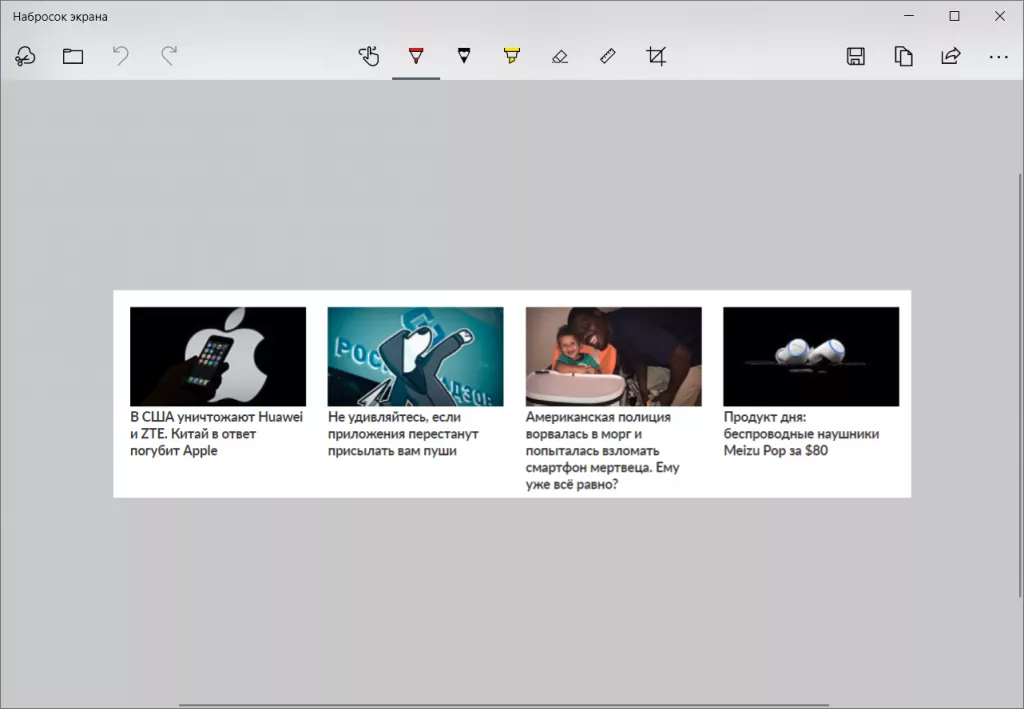Screen dimensions: 1024x709
Task: Toggle the ruler tool
Action: click(x=608, y=56)
